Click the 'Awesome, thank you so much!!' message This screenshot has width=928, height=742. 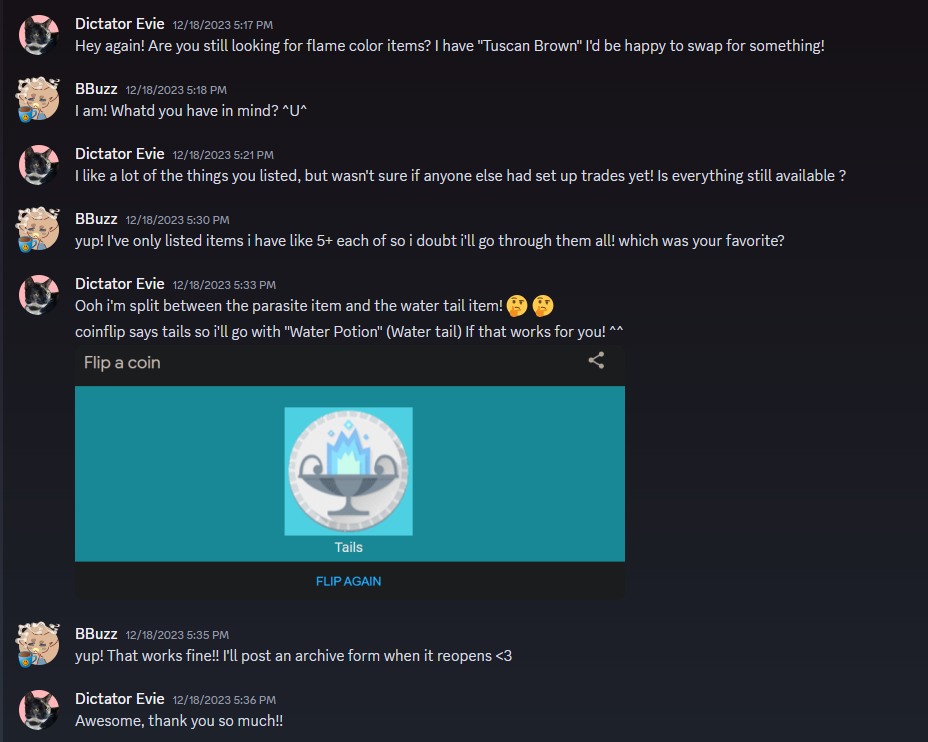click(x=179, y=721)
